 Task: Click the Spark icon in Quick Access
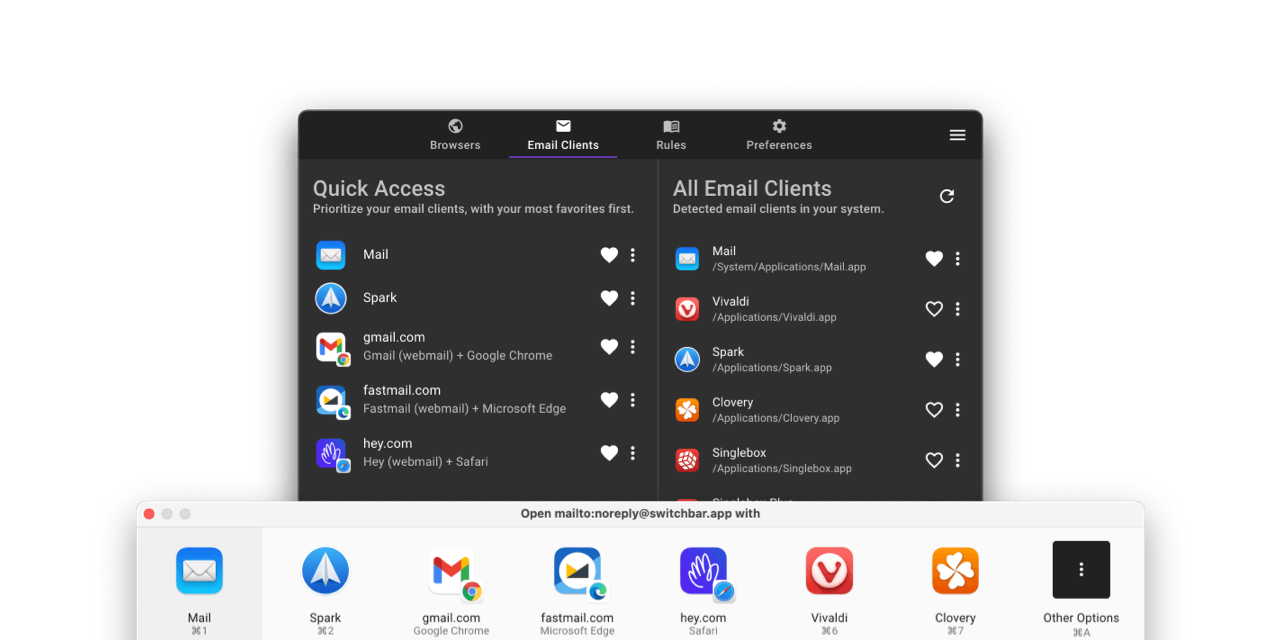click(x=331, y=298)
